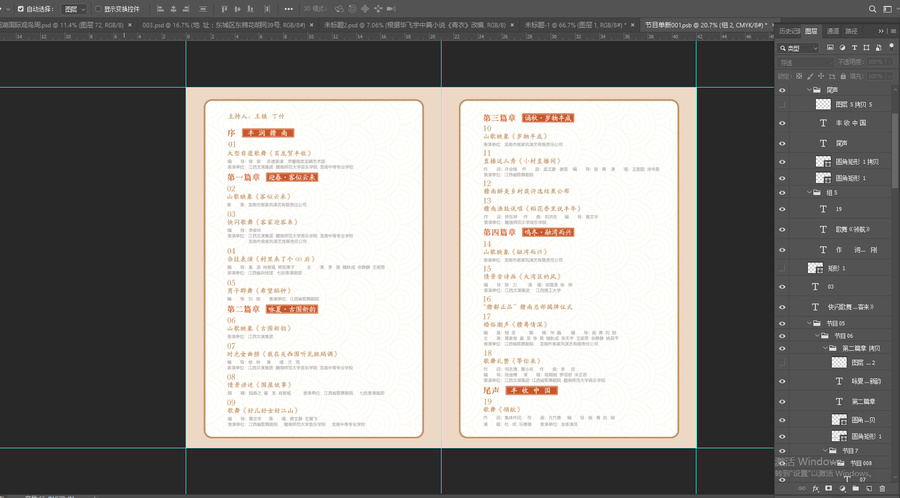Viewport: 900px width, 498px height.
Task: Click the new group folder icon
Action: 855,489
